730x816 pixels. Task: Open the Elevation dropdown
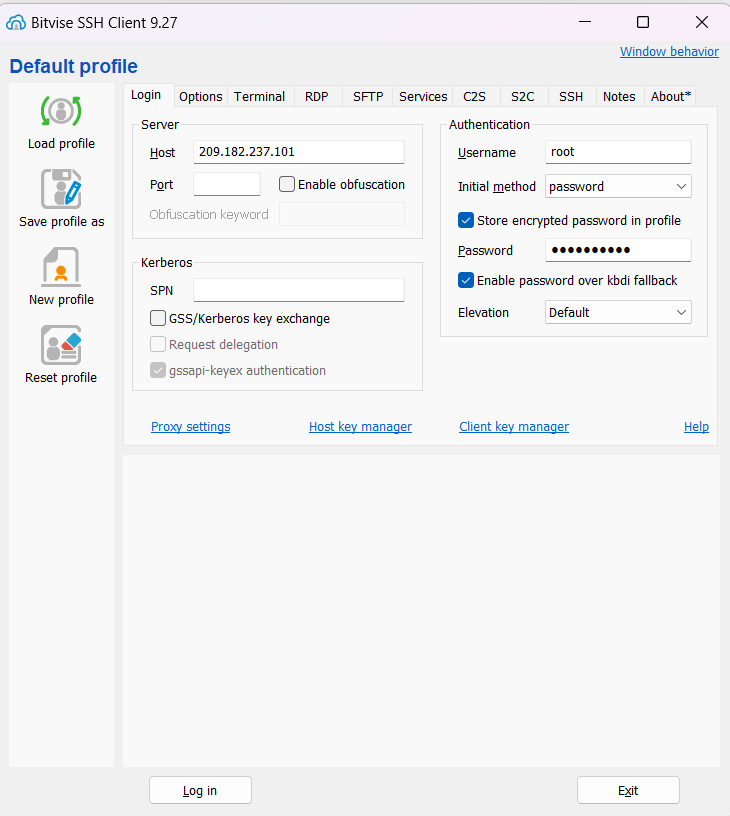618,312
